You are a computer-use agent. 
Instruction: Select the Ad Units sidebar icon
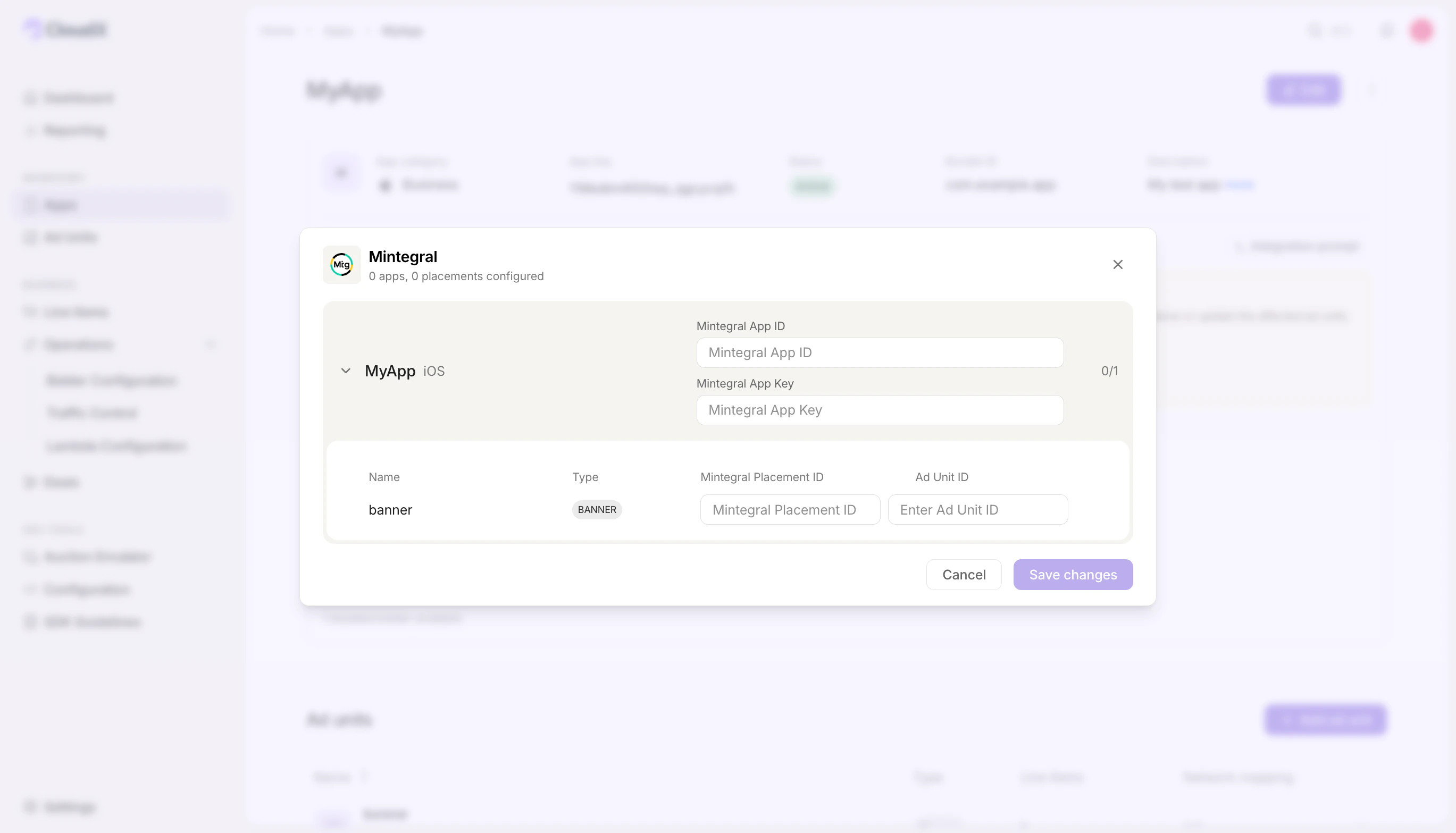[31, 237]
